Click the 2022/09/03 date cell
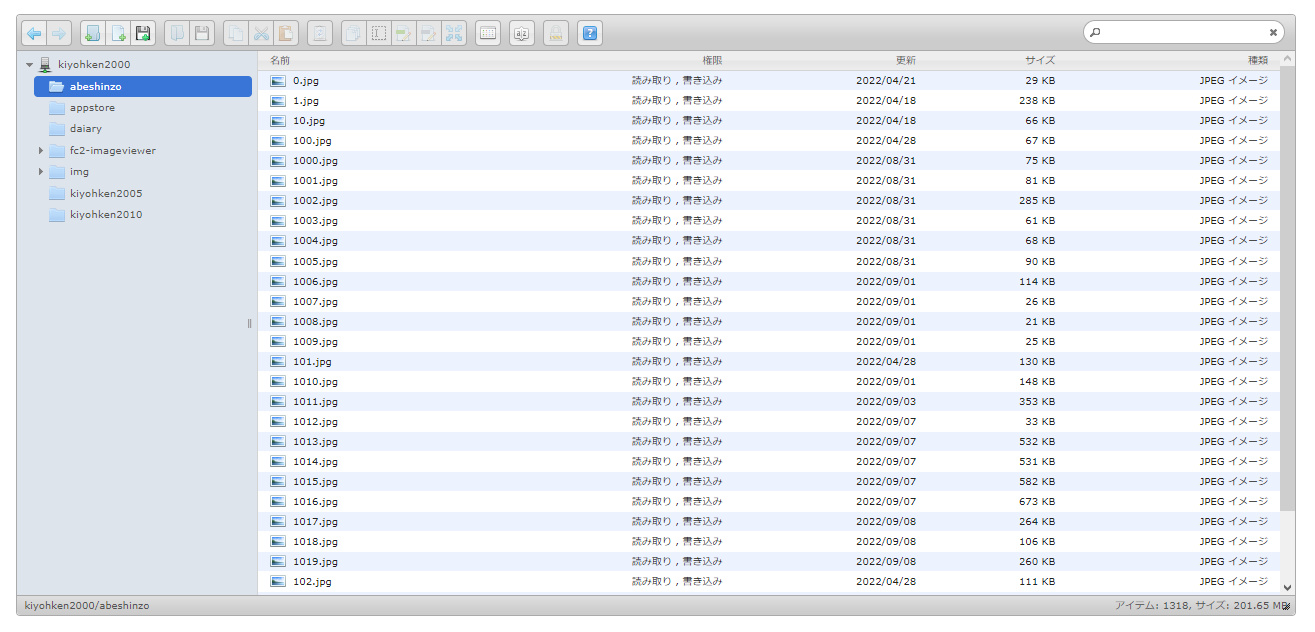1315x632 pixels. (x=886, y=402)
